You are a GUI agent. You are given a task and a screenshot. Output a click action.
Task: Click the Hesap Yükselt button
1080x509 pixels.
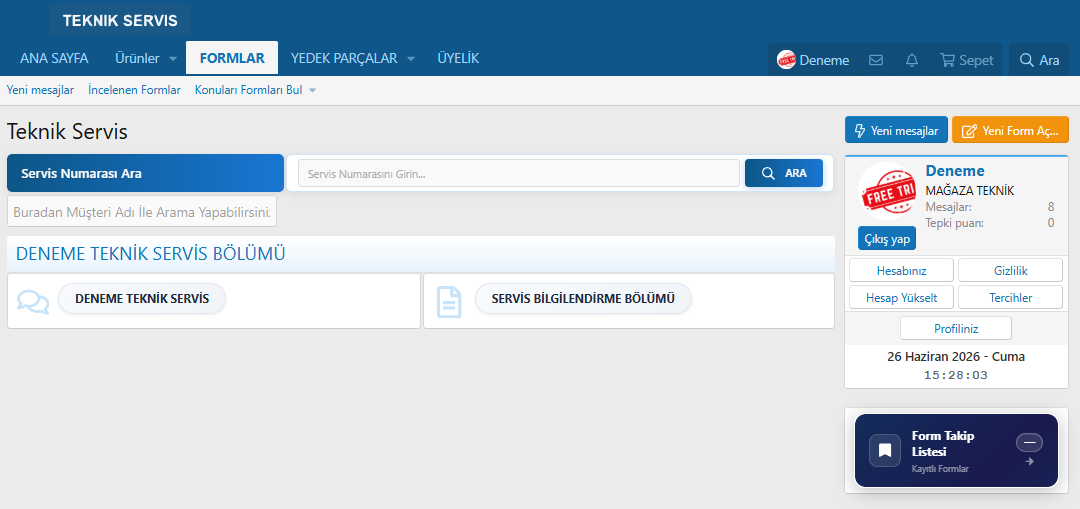click(x=902, y=298)
